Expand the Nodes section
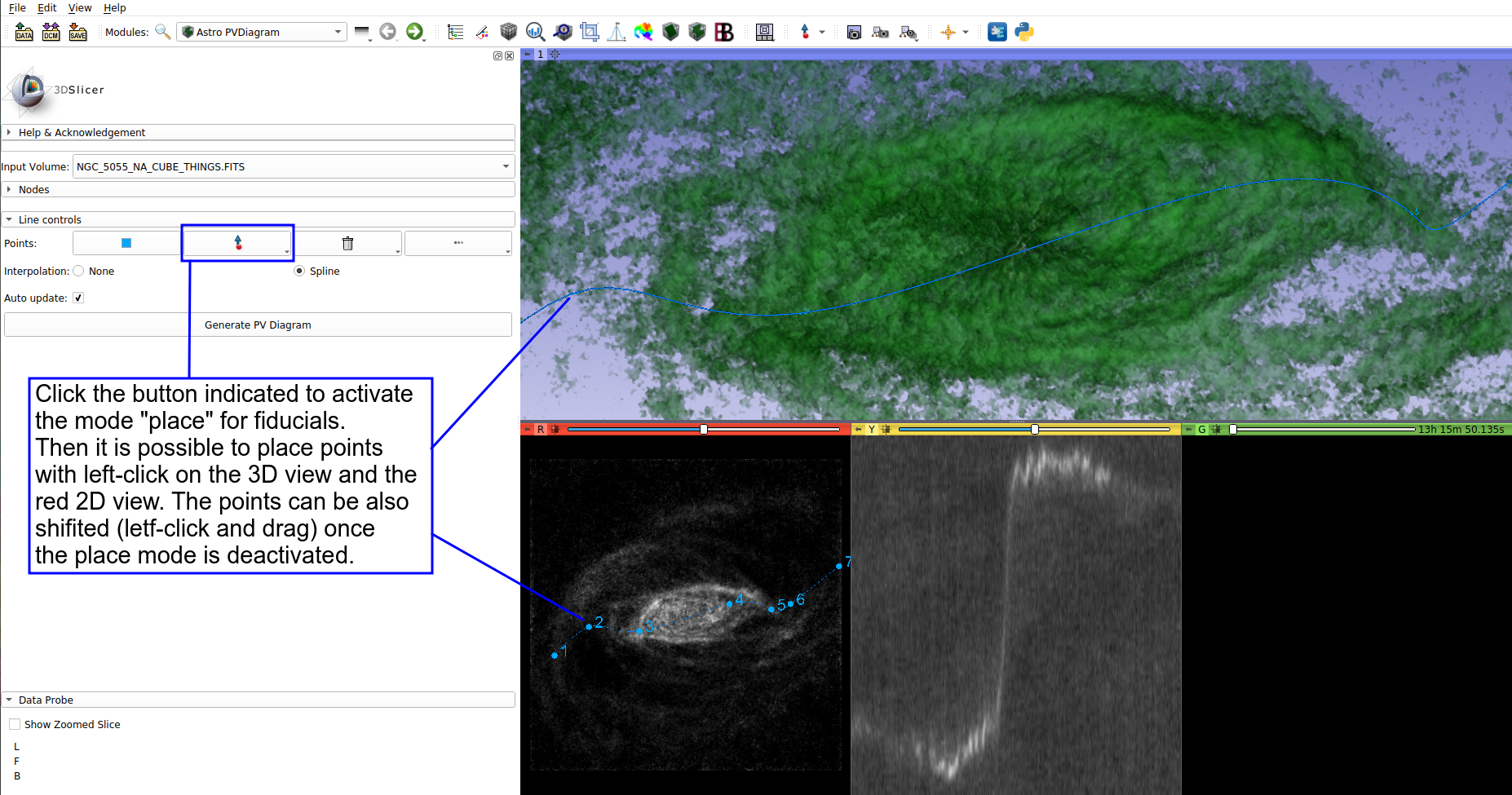 tap(33, 189)
